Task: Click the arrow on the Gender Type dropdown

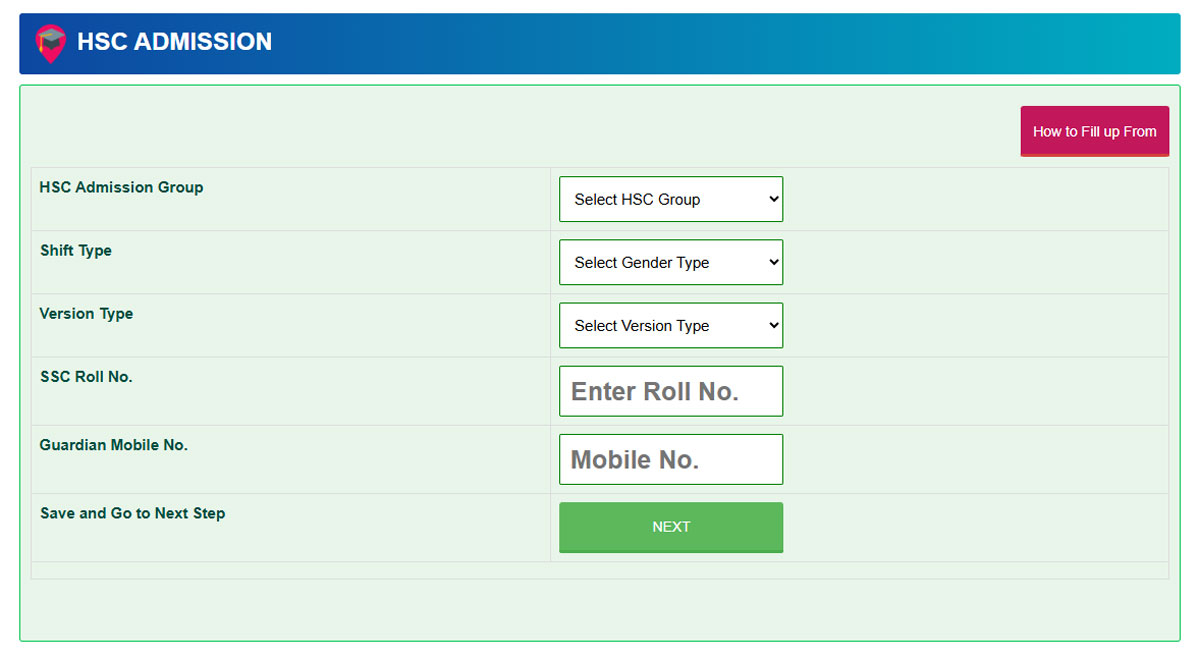Action: pyautogui.click(x=773, y=262)
